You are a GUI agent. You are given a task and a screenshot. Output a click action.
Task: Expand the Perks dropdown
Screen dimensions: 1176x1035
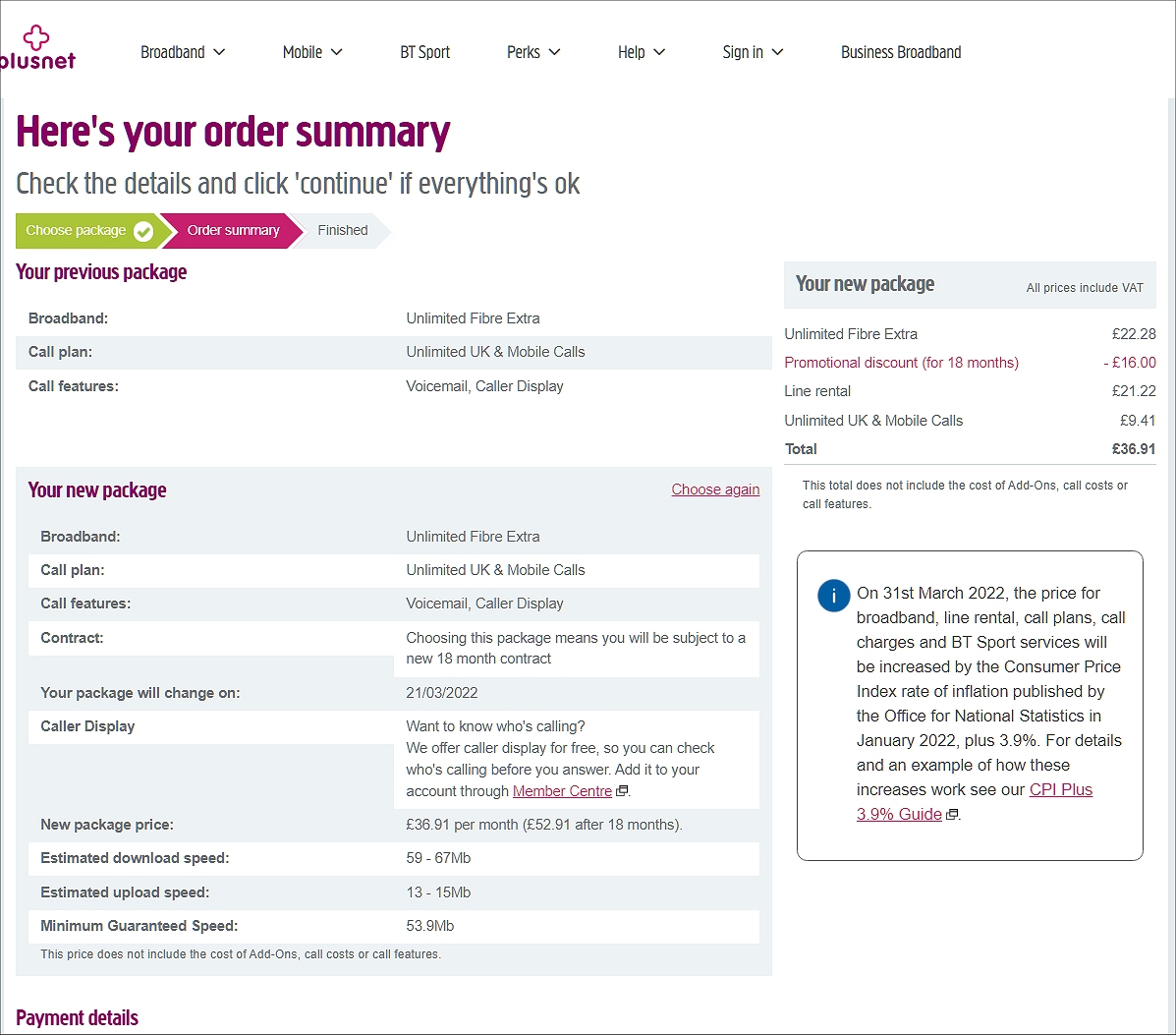click(x=532, y=52)
